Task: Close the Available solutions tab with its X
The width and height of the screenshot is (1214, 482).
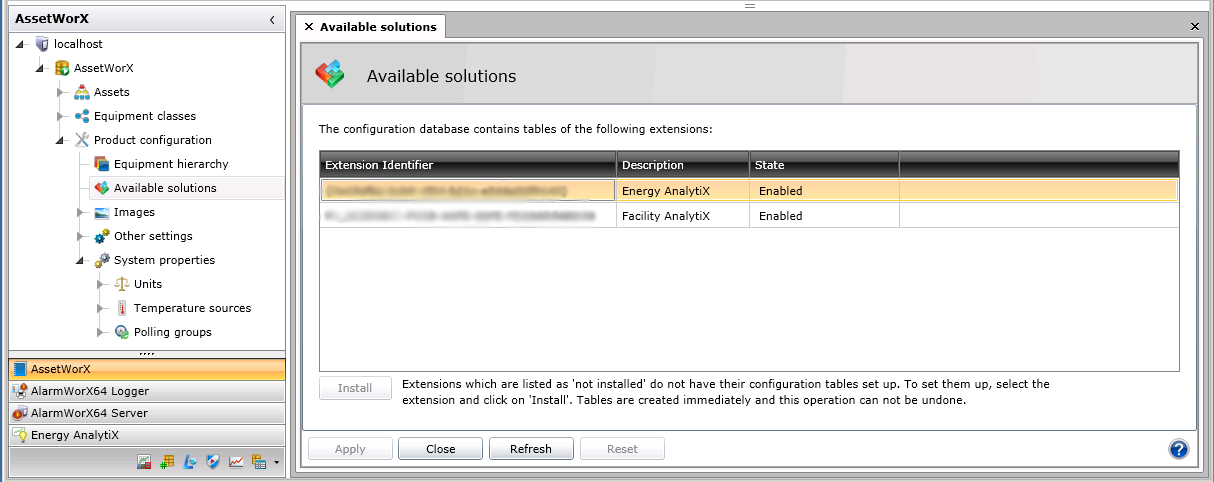Action: pos(309,27)
